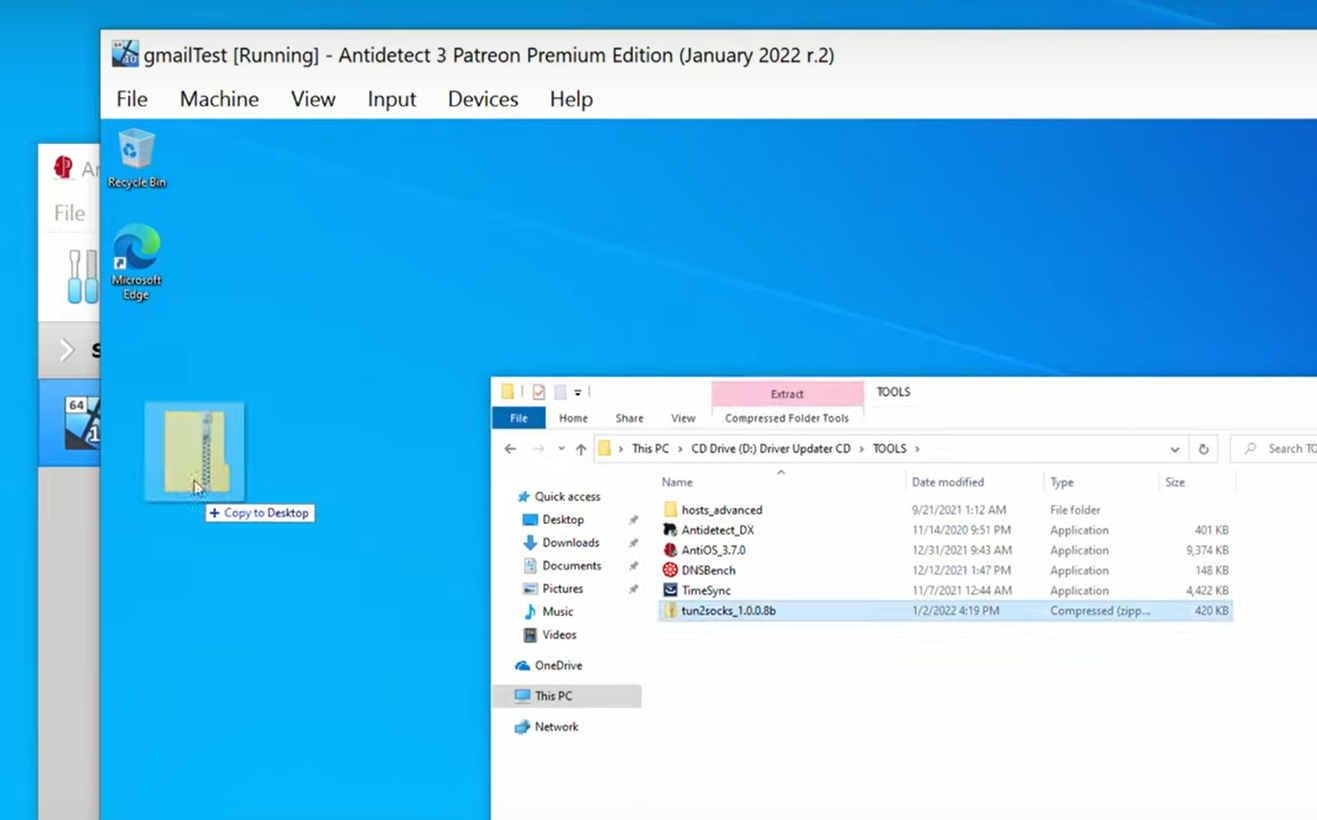
Task: Click the Compressed Folder Tools tab label
Action: tap(787, 418)
